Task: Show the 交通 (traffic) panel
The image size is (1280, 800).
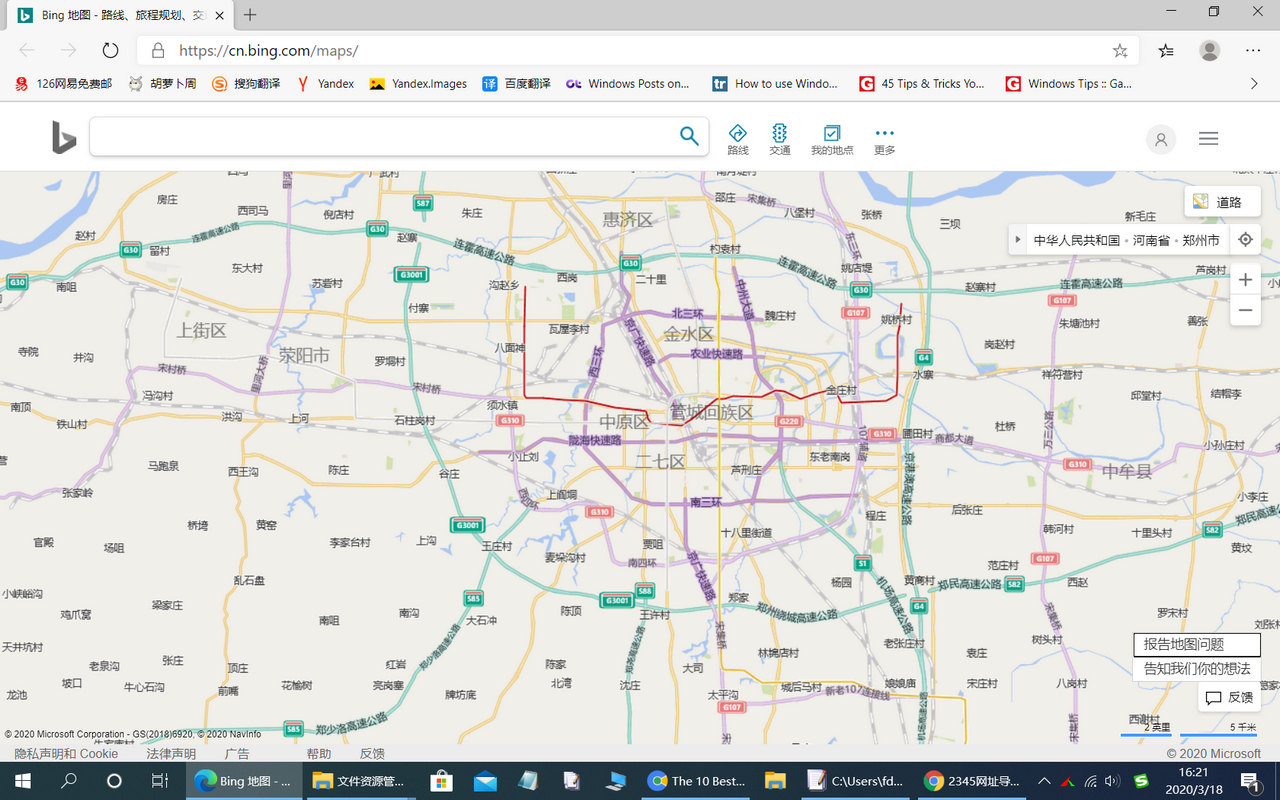Action: tap(780, 137)
